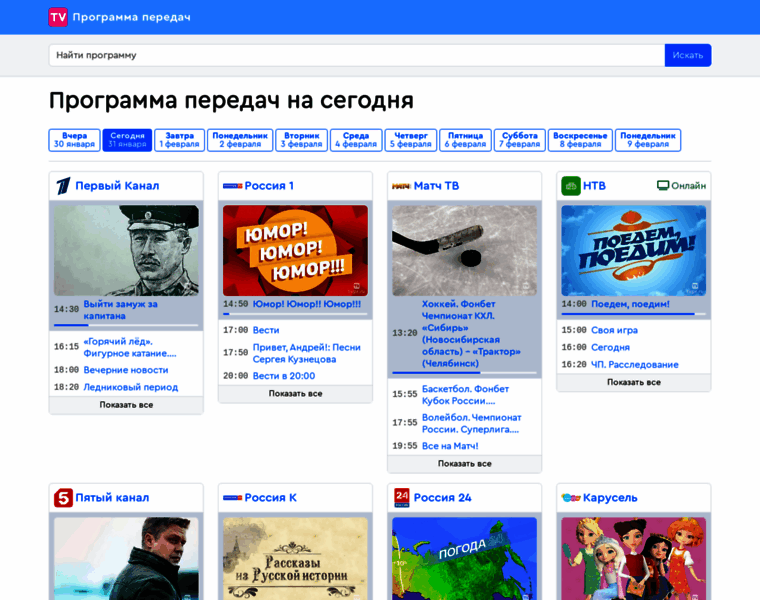Expand Матч ТВ schedule with Показать все
Screen dimensions: 760x600
click(464, 464)
